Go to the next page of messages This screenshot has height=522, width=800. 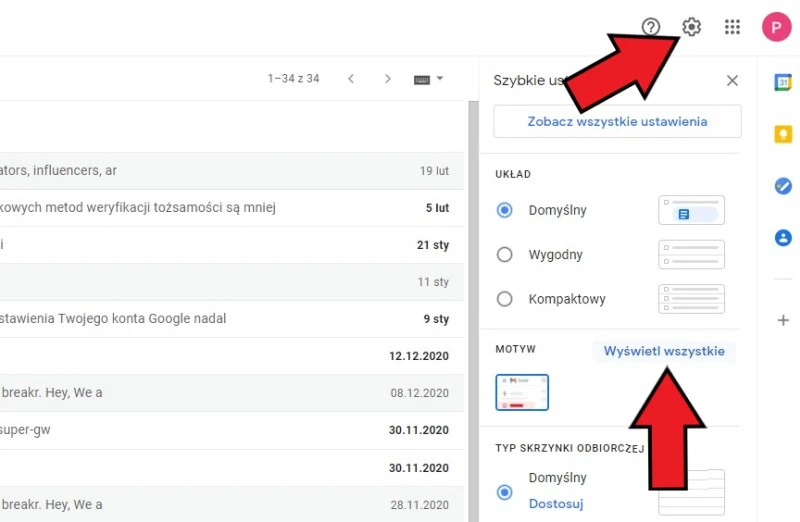388,79
